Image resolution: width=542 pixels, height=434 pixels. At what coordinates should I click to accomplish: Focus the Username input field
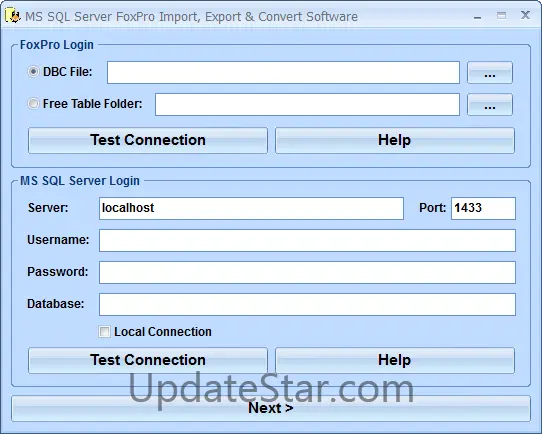(x=307, y=240)
